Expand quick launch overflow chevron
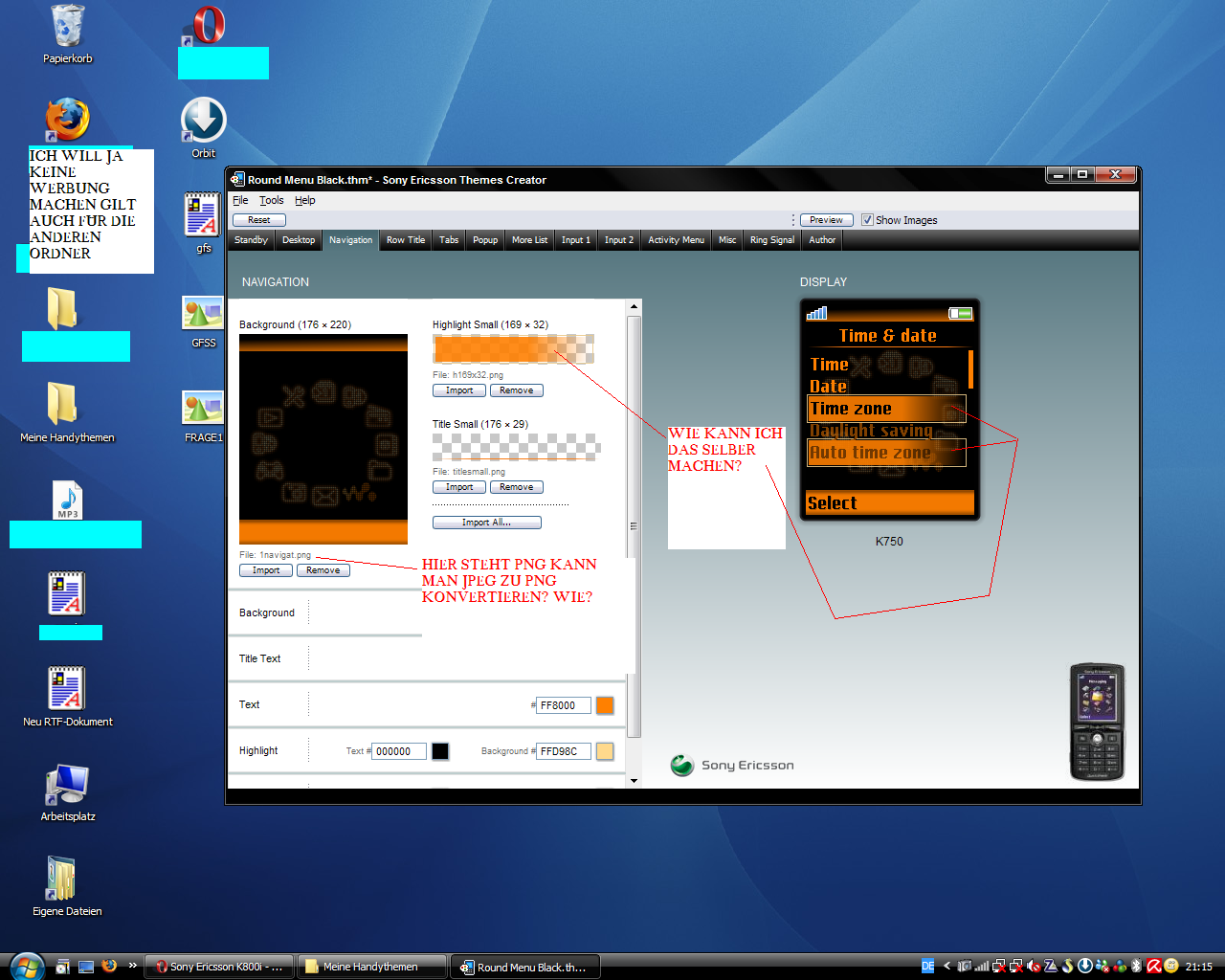This screenshot has width=1225, height=980. tap(132, 965)
